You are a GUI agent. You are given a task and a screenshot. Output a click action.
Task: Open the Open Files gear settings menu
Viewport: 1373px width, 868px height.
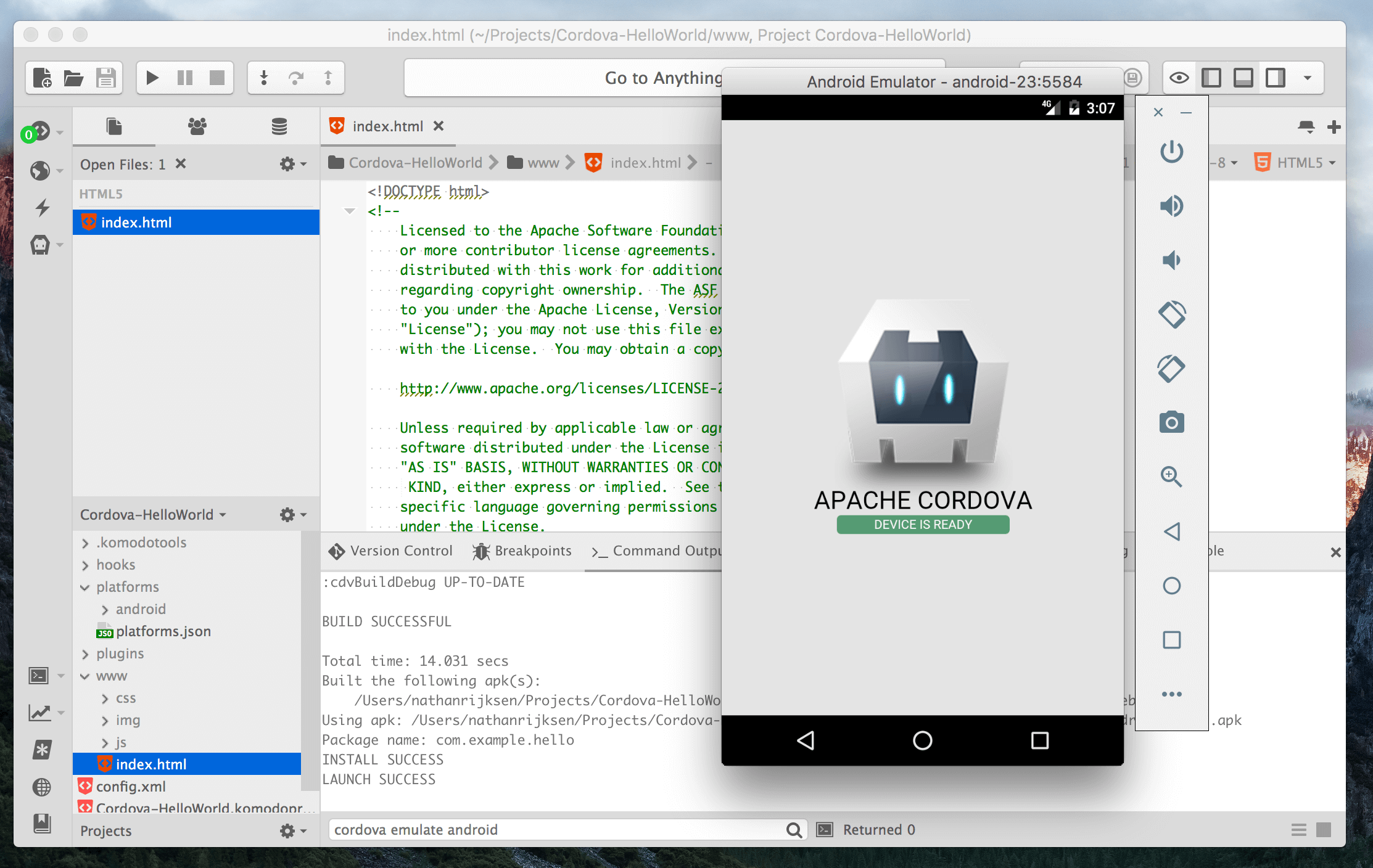(x=293, y=164)
